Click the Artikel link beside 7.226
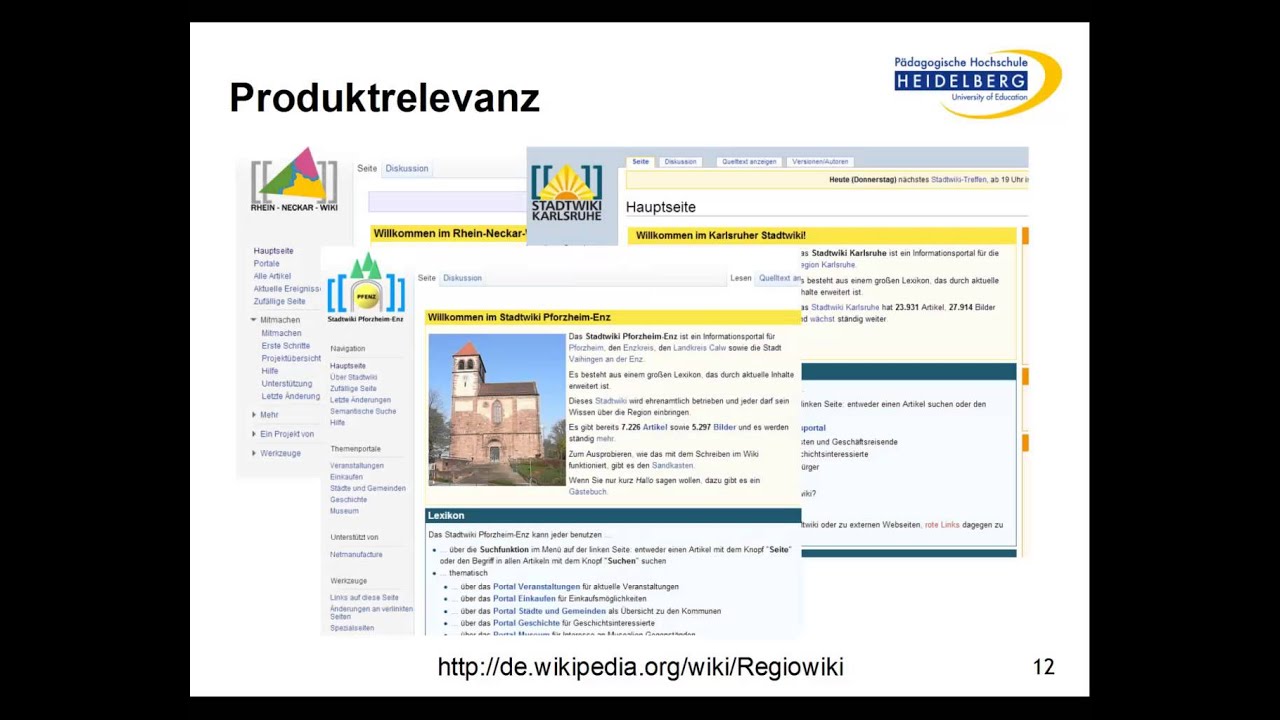Image resolution: width=1280 pixels, height=720 pixels. [655, 427]
